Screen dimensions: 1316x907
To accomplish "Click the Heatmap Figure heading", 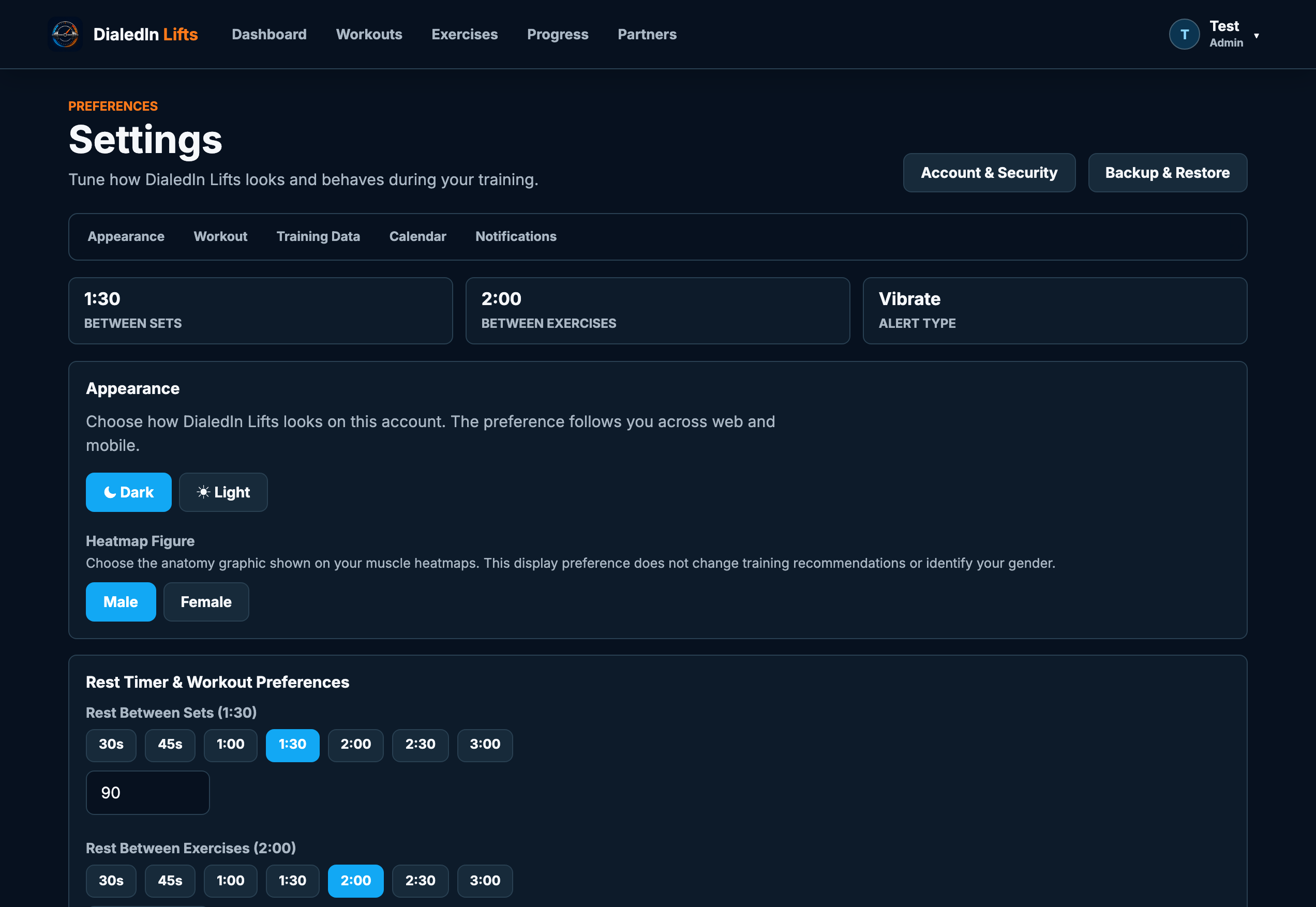I will coord(140,541).
